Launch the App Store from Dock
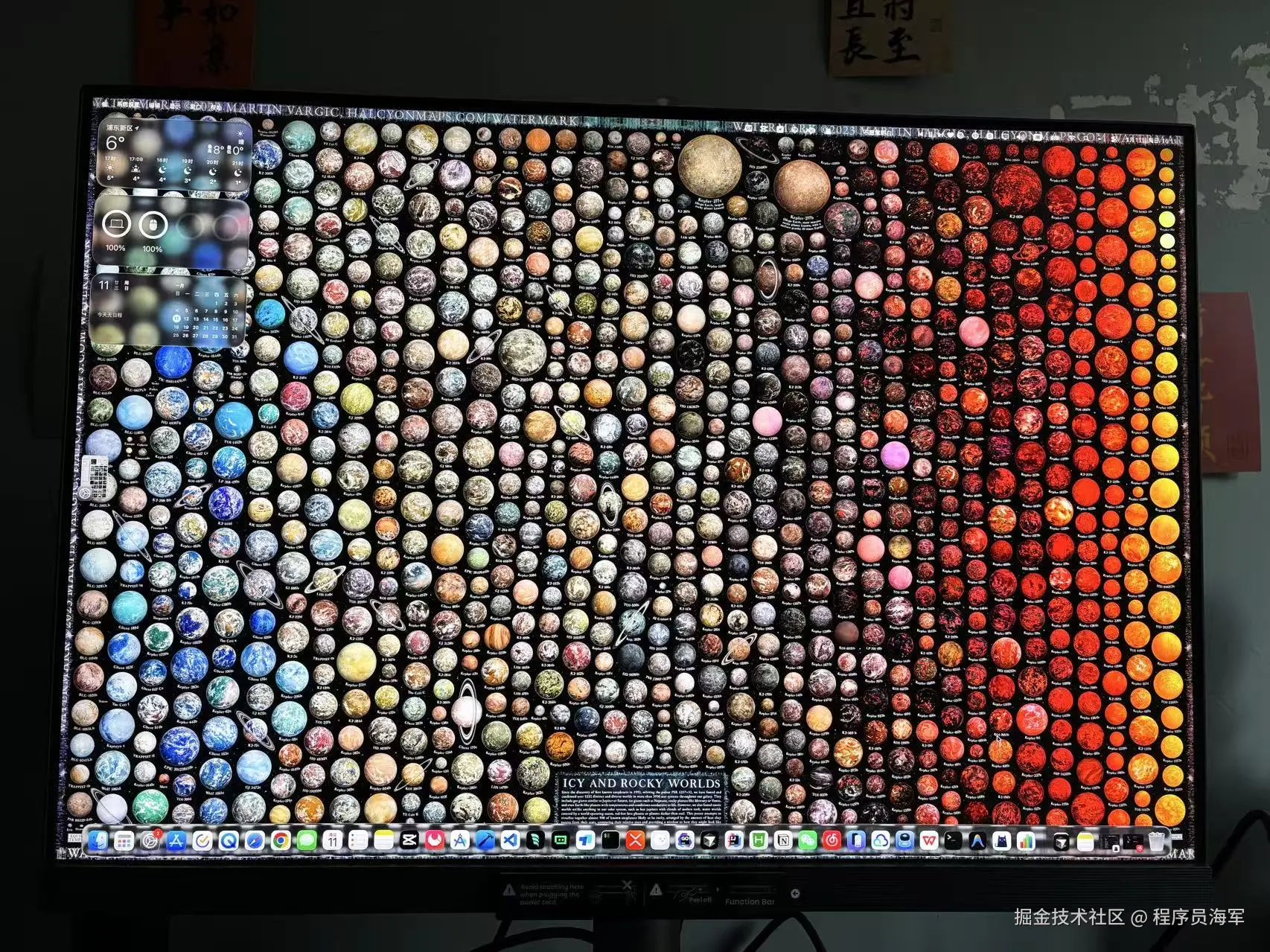This screenshot has width=1270, height=952. (176, 840)
